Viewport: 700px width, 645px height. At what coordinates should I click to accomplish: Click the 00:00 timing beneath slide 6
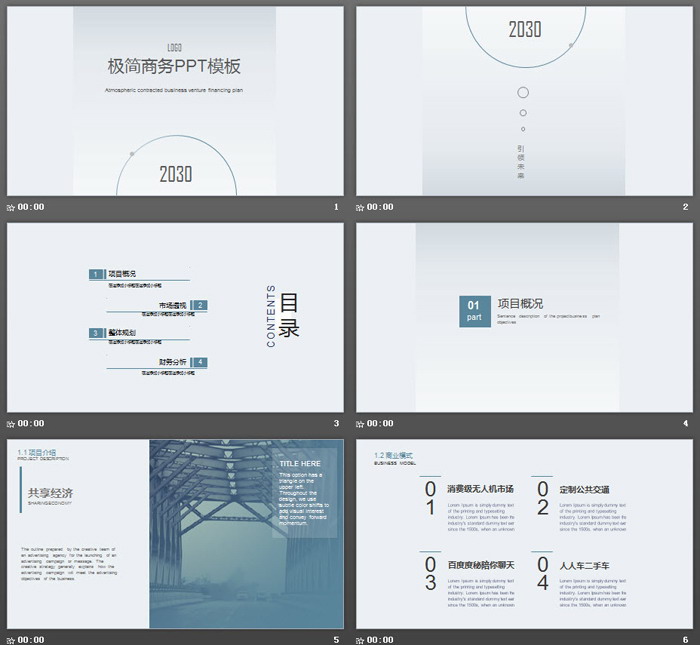pyautogui.click(x=381, y=639)
